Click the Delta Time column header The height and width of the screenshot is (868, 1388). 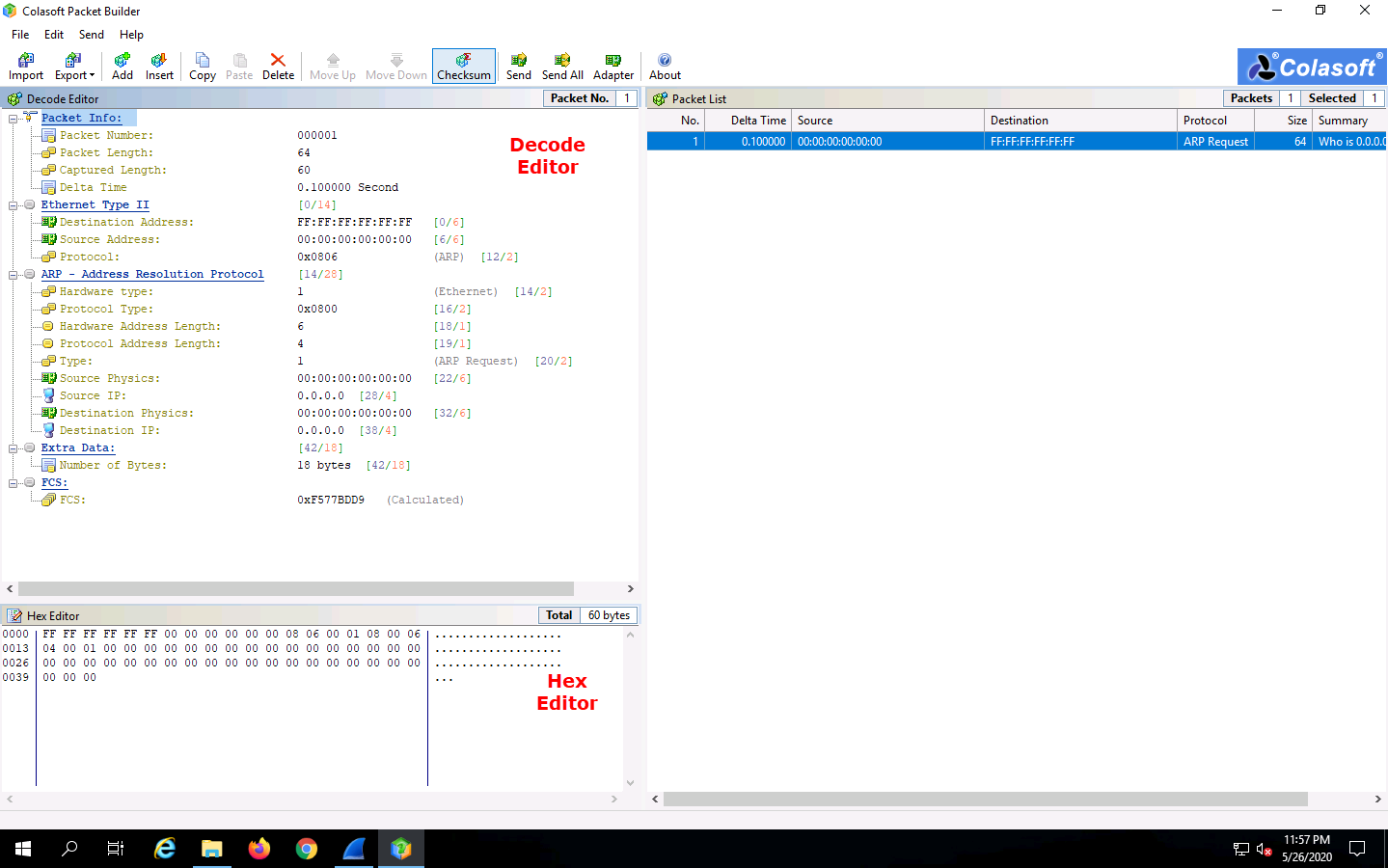tap(748, 121)
